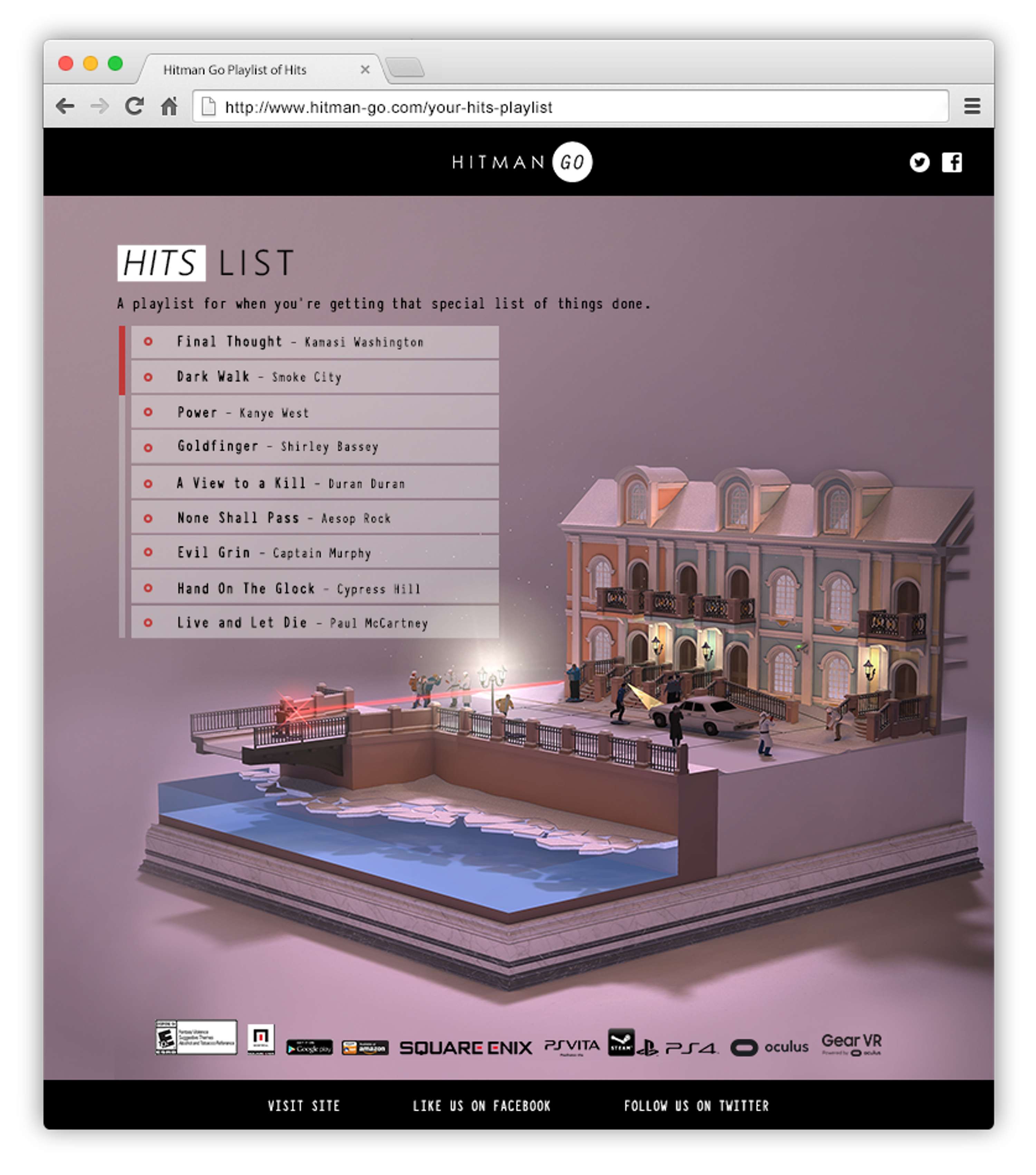1036x1175 pixels.
Task: Open the Google Play store badge
Action: click(309, 1048)
